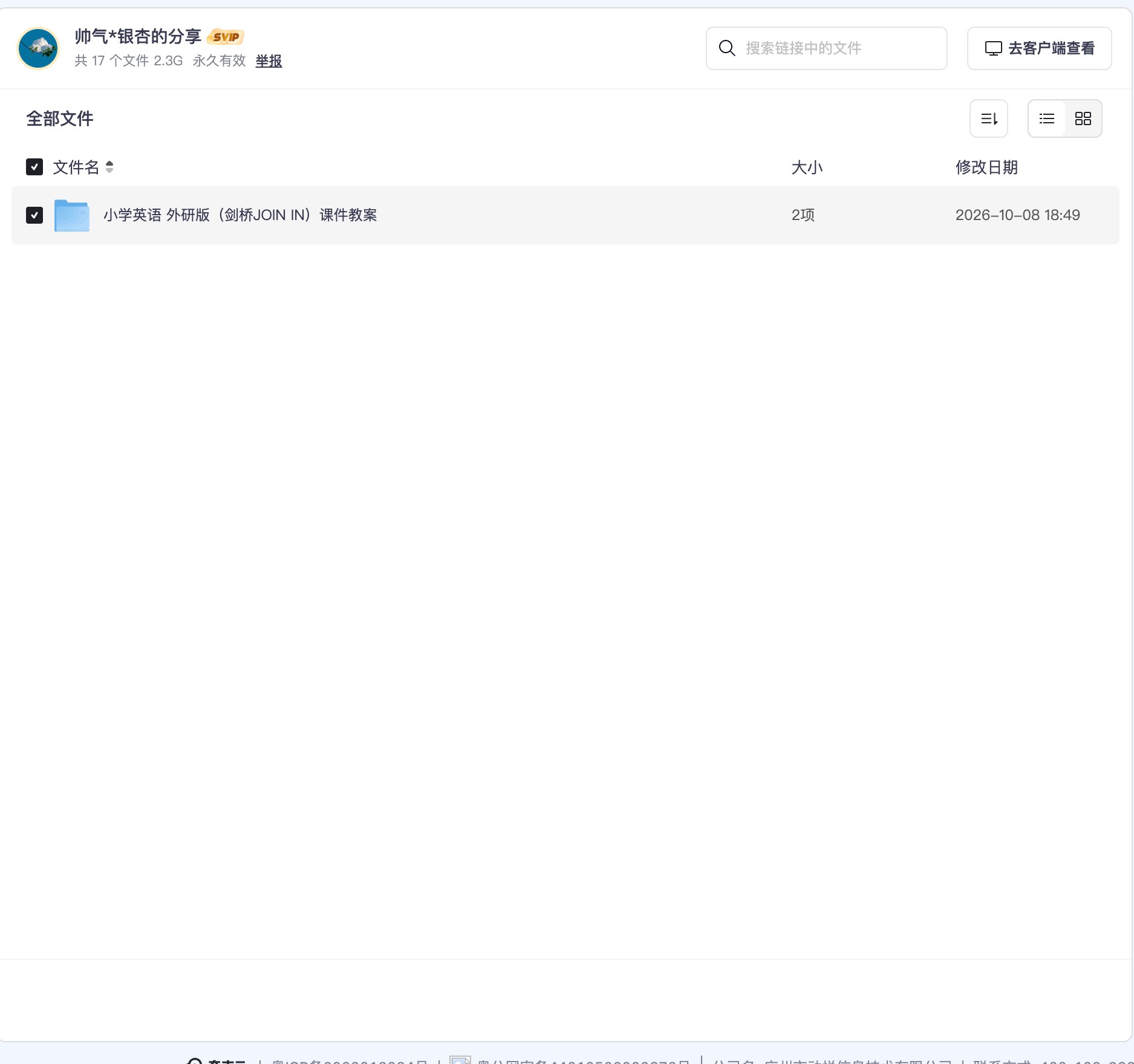Click the SVIP membership badge
This screenshot has height=1064, width=1134.
click(226, 37)
